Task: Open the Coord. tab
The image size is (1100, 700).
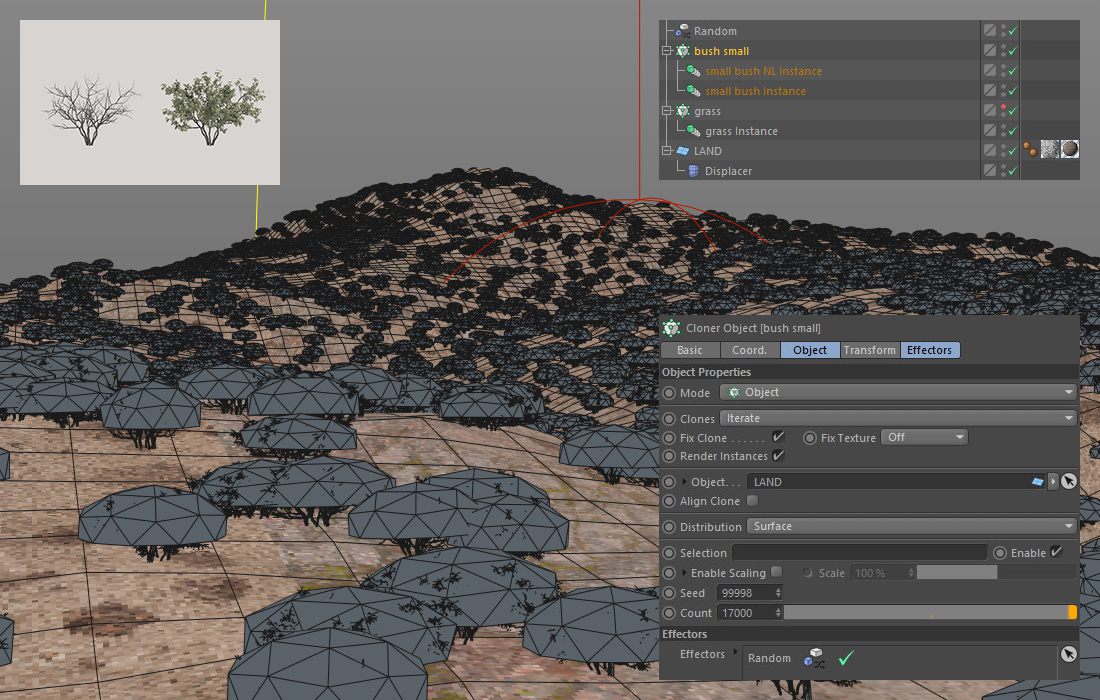Action: [x=749, y=350]
